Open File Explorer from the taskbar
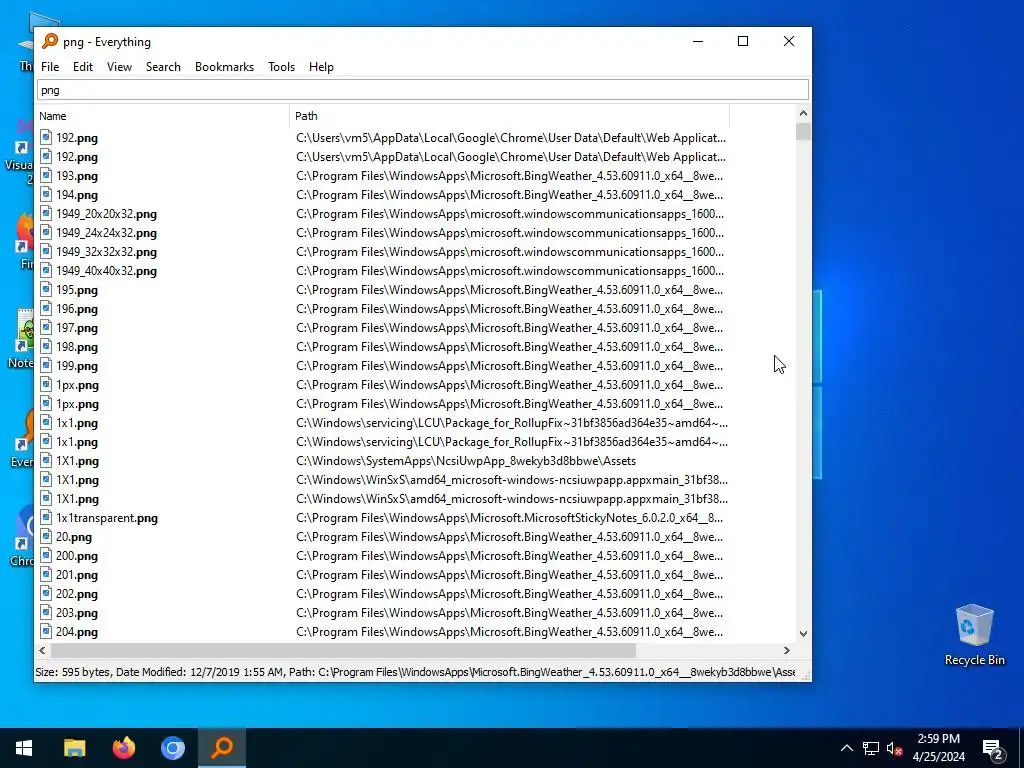The width and height of the screenshot is (1024, 768). [x=74, y=748]
